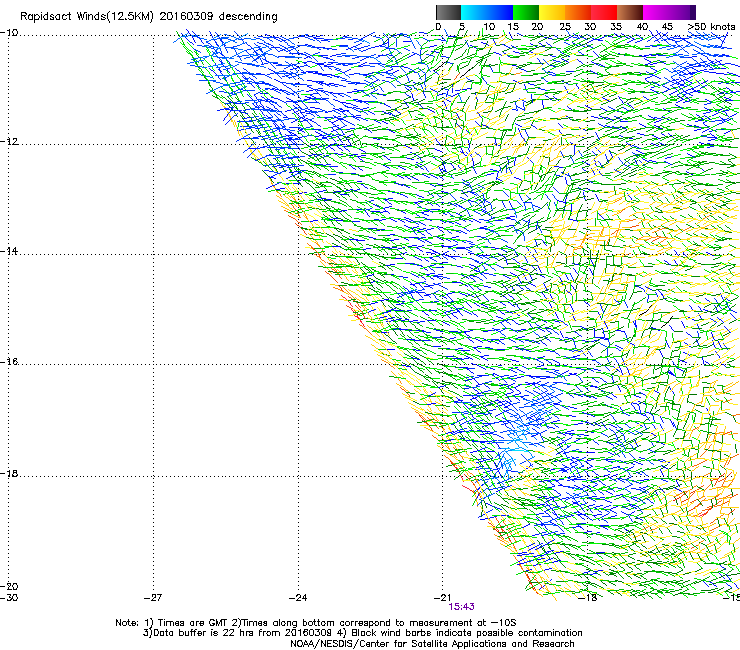Click the cyan 5-10 knots color swatch
Screen dimensions: 740x650
[x=474, y=12]
